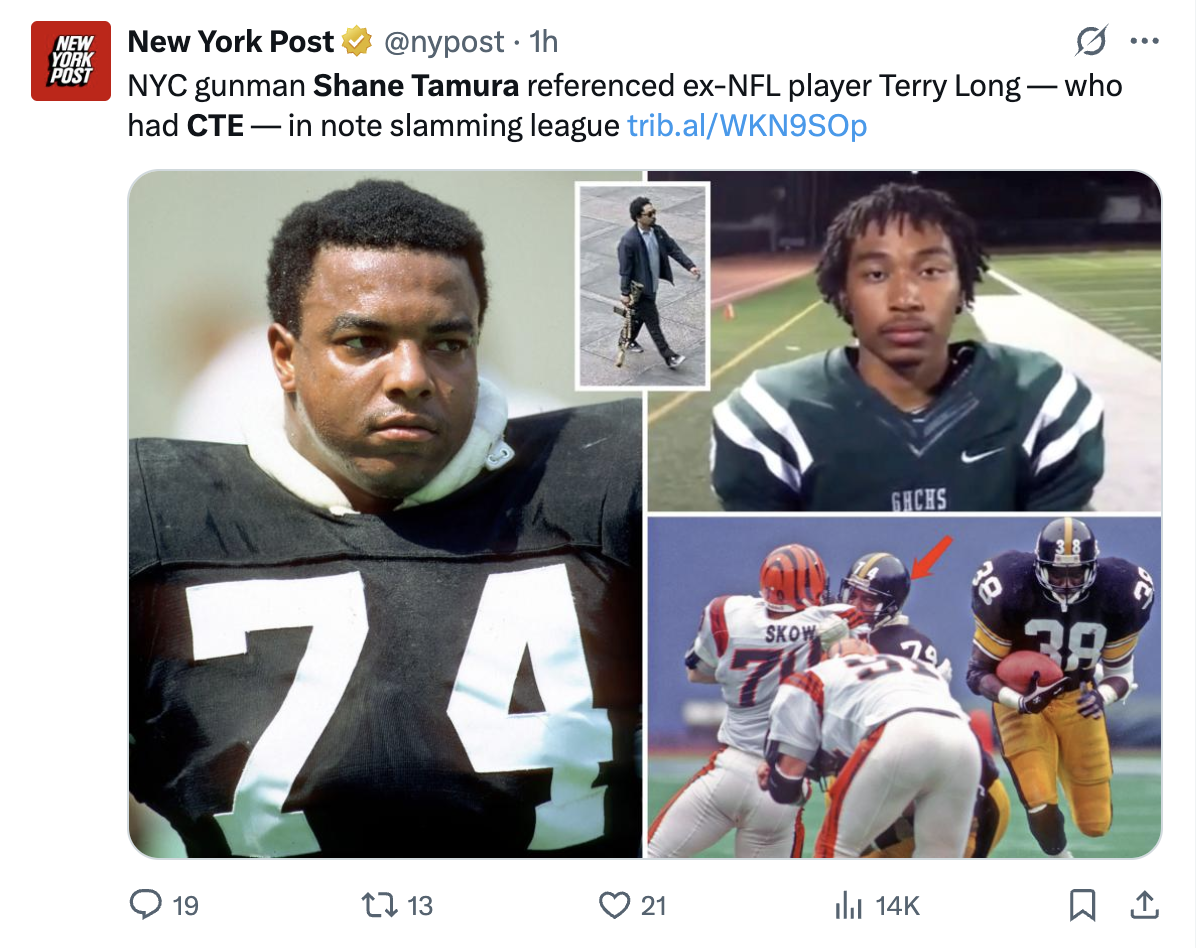Open the Grok explain icon on the post
1196x948 pixels.
click(x=1091, y=42)
